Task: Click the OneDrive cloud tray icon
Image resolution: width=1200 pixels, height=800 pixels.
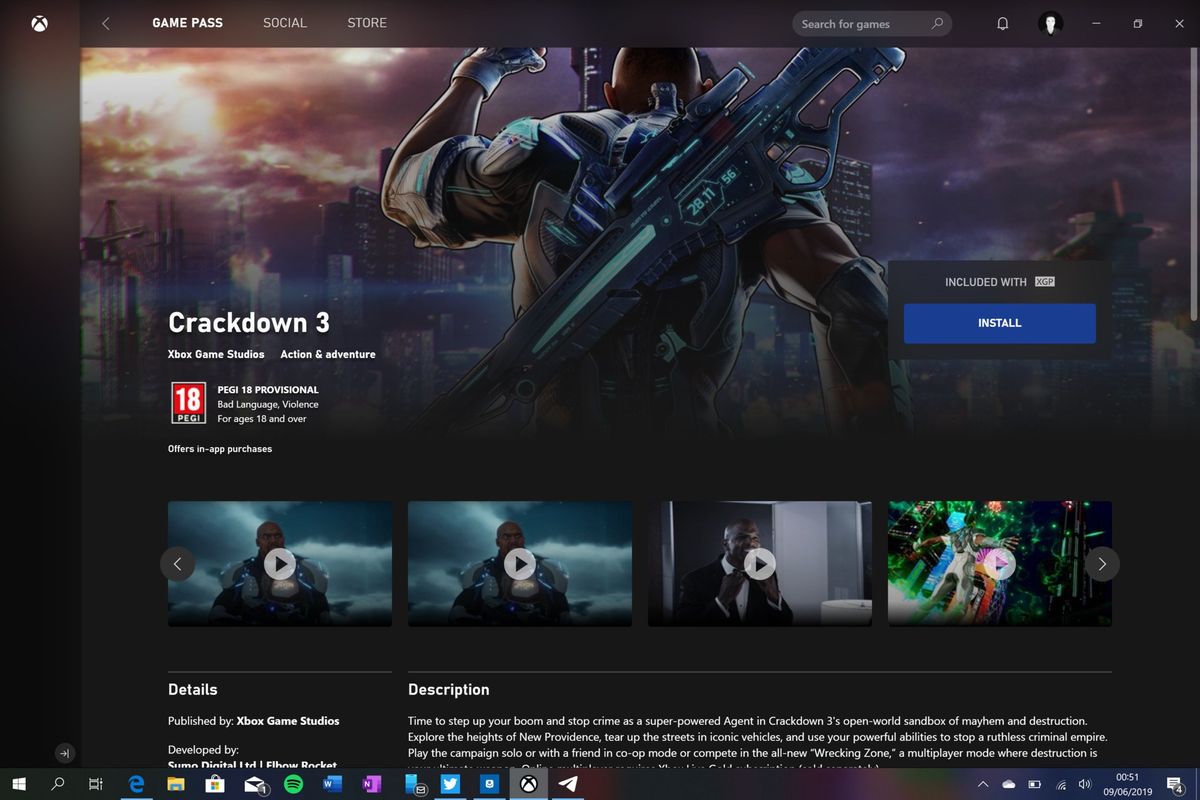Action: tap(1008, 785)
